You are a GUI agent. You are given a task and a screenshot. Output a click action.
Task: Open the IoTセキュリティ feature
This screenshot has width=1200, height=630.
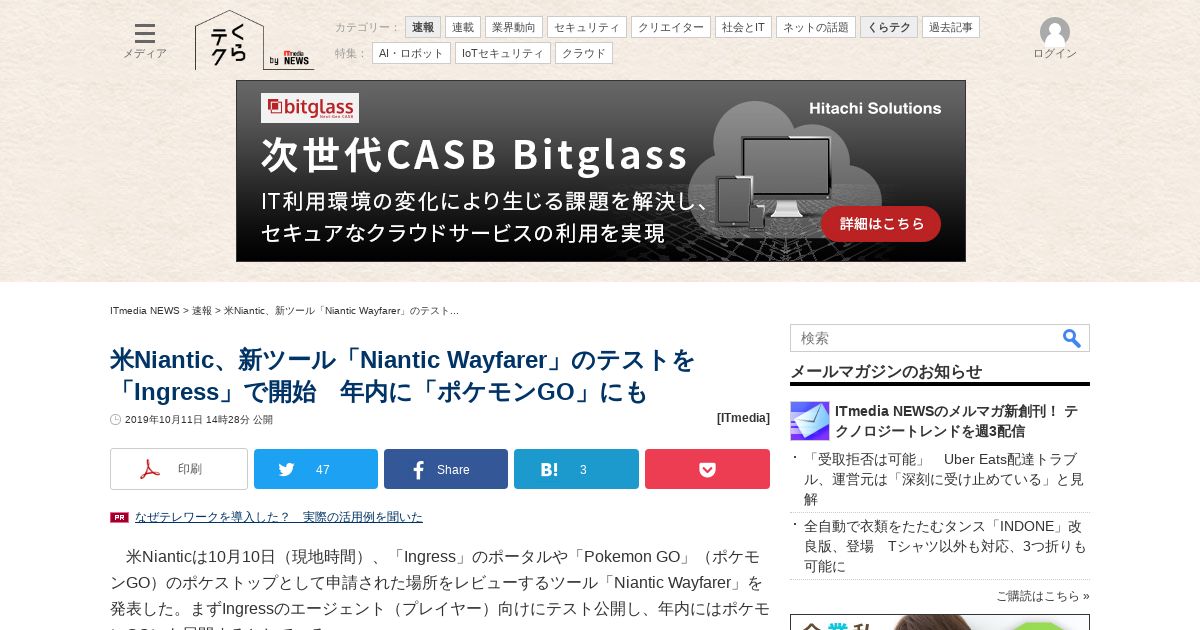tap(503, 53)
